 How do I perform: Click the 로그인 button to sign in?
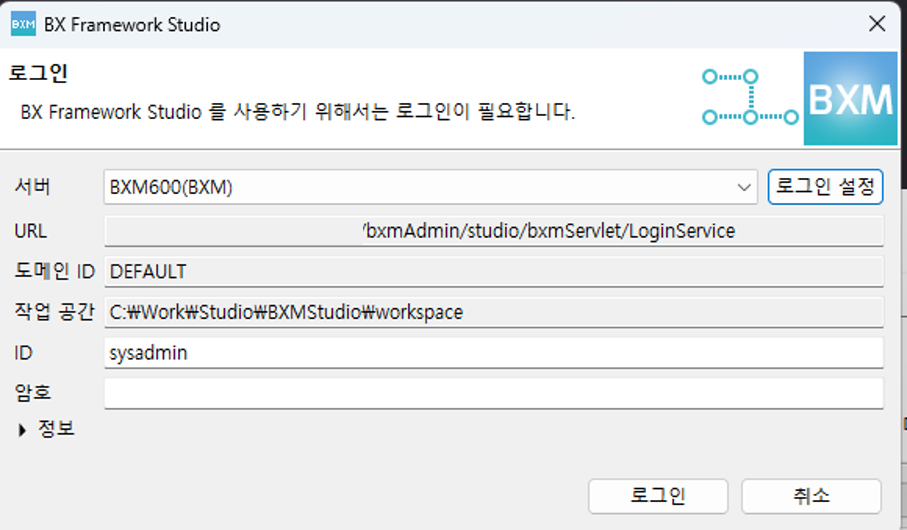point(658,496)
